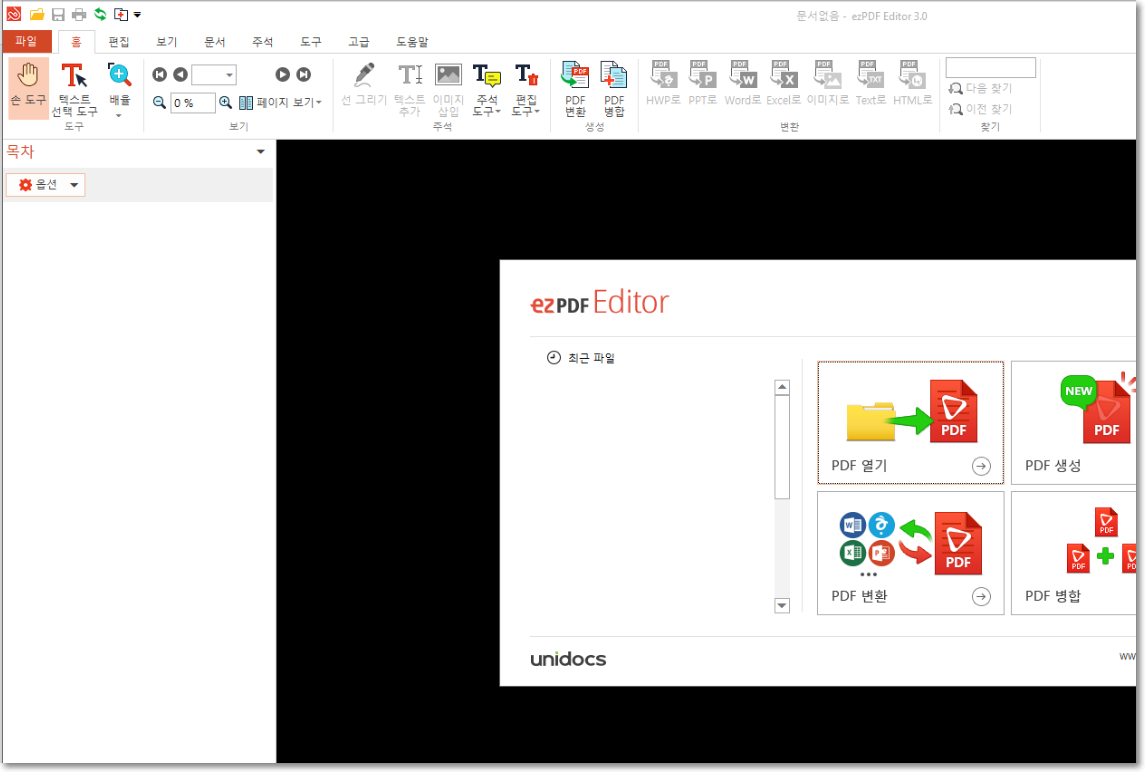Convert to PPT (PPT로)
The height and width of the screenshot is (772, 1145).
pos(702,83)
